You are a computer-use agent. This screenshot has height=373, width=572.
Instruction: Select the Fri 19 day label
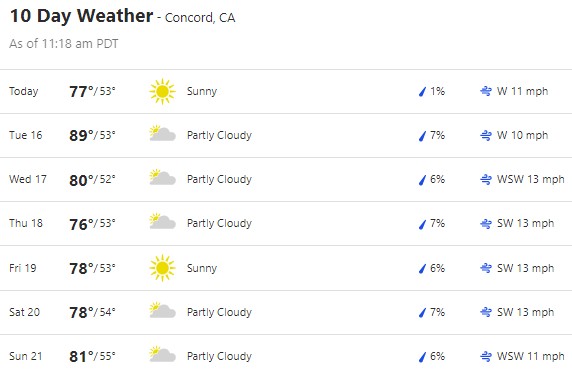tap(23, 268)
